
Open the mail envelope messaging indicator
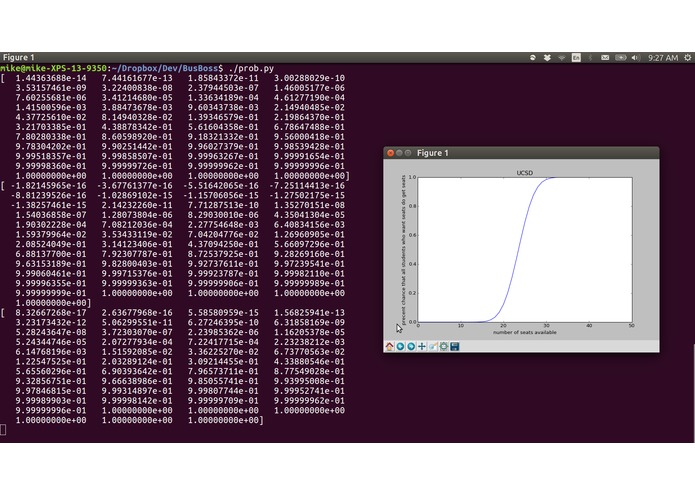[x=605, y=58]
